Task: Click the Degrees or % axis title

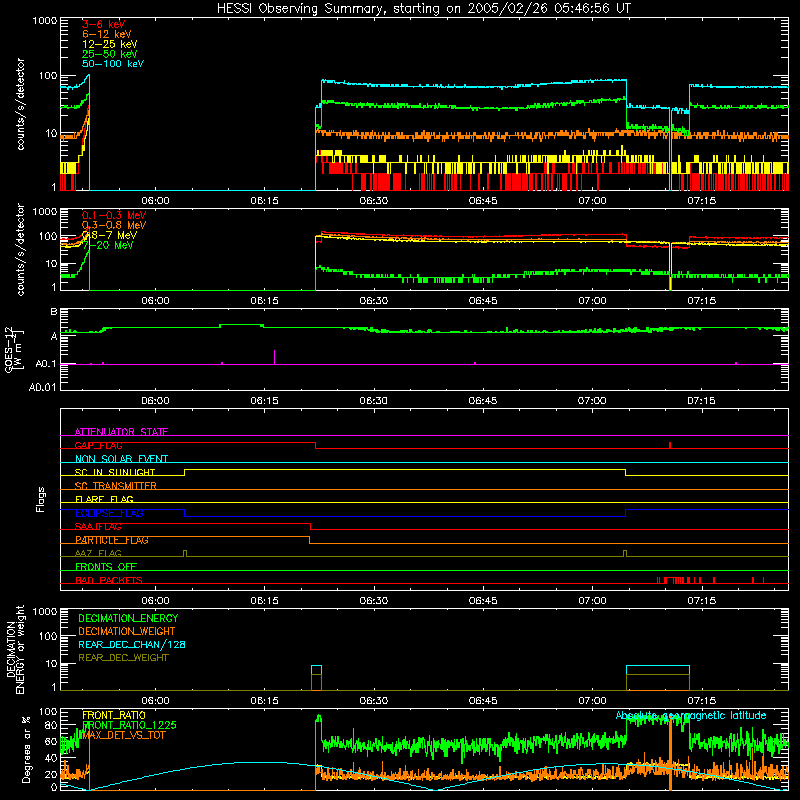Action: 26,749
